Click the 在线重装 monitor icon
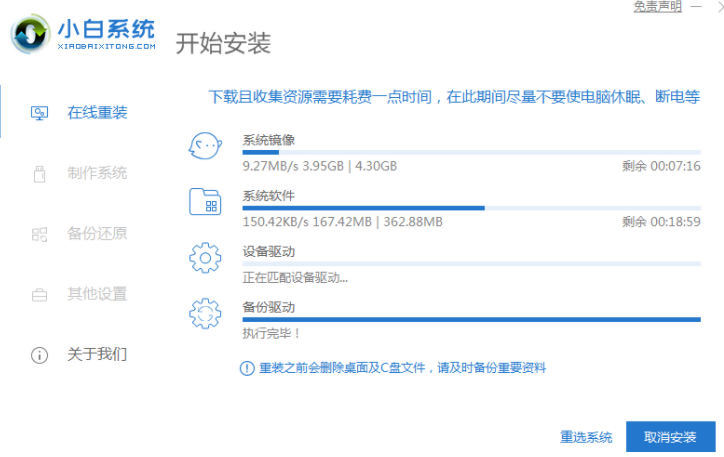724x457 pixels. tap(39, 112)
